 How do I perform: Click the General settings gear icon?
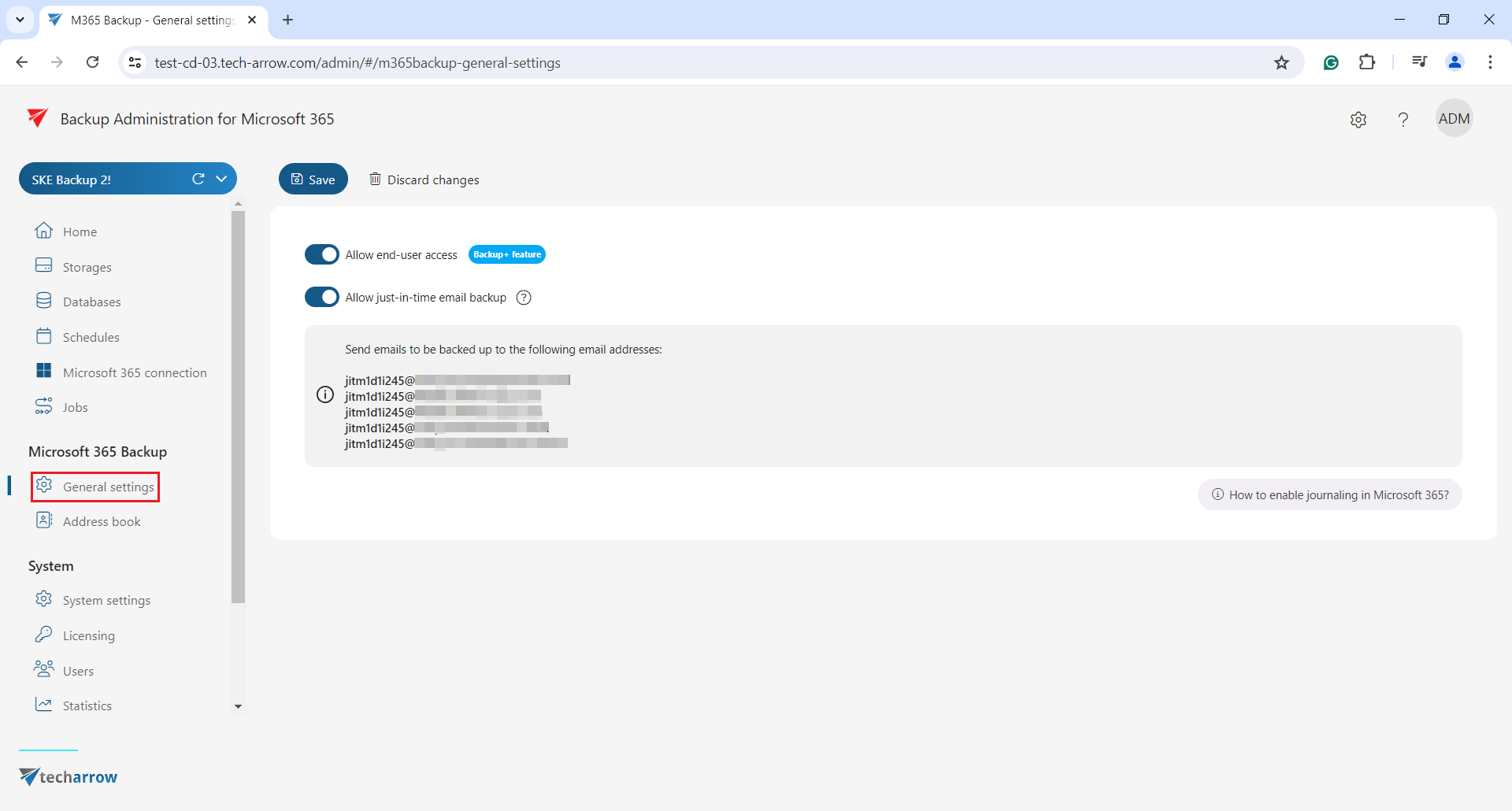tap(44, 486)
